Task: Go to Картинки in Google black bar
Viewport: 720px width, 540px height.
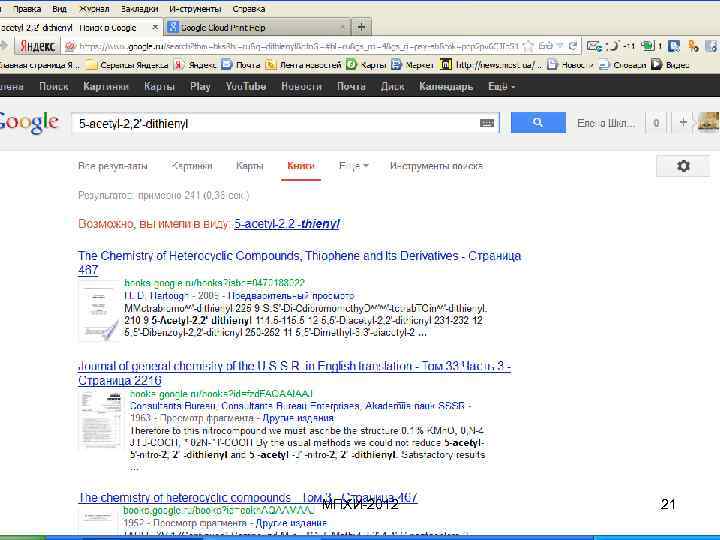Action: click(x=106, y=86)
